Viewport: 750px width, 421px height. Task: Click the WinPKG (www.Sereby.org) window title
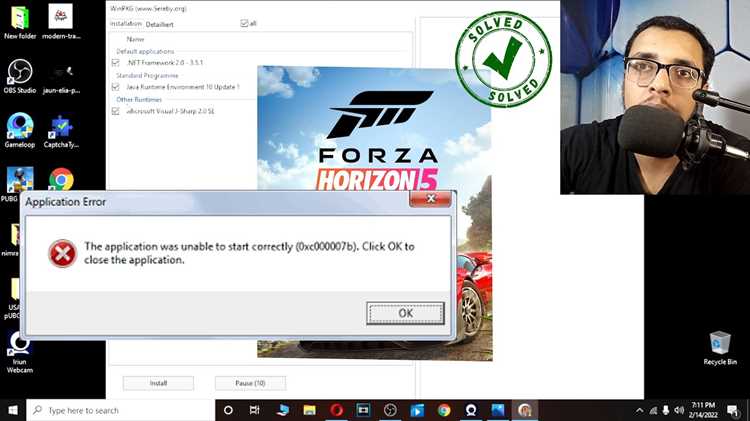[x=148, y=9]
